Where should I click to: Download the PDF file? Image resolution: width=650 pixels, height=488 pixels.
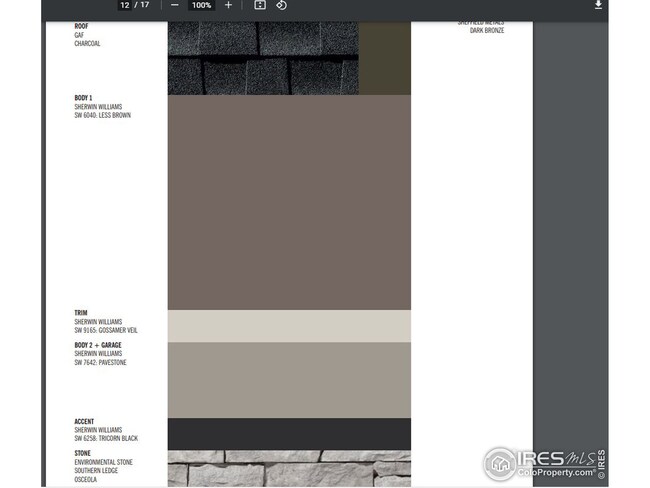point(598,5)
